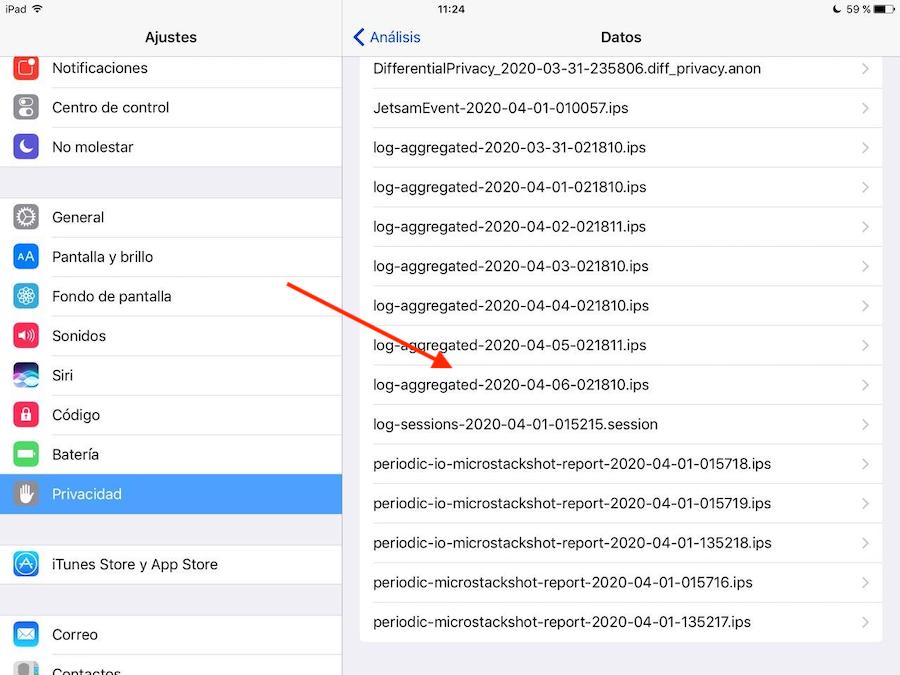
Task: Open periodic-io-microstackshot-report-2020-04-01-015718.ips
Action: pos(621,464)
